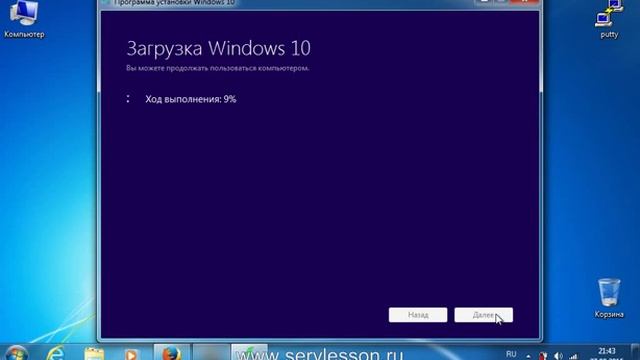This screenshot has height=360, width=640.
Task: Click the 'Программа установки Windows 10' title bar
Action: tap(175, 2)
